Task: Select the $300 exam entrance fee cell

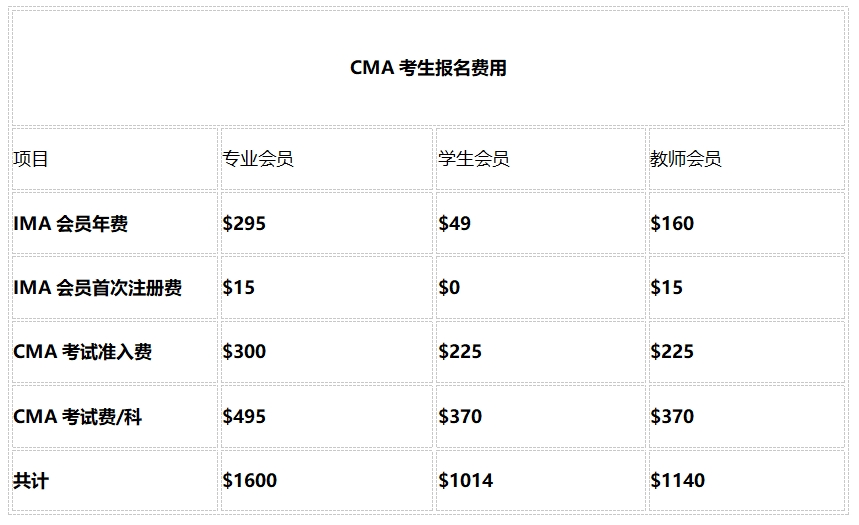Action: (x=244, y=351)
